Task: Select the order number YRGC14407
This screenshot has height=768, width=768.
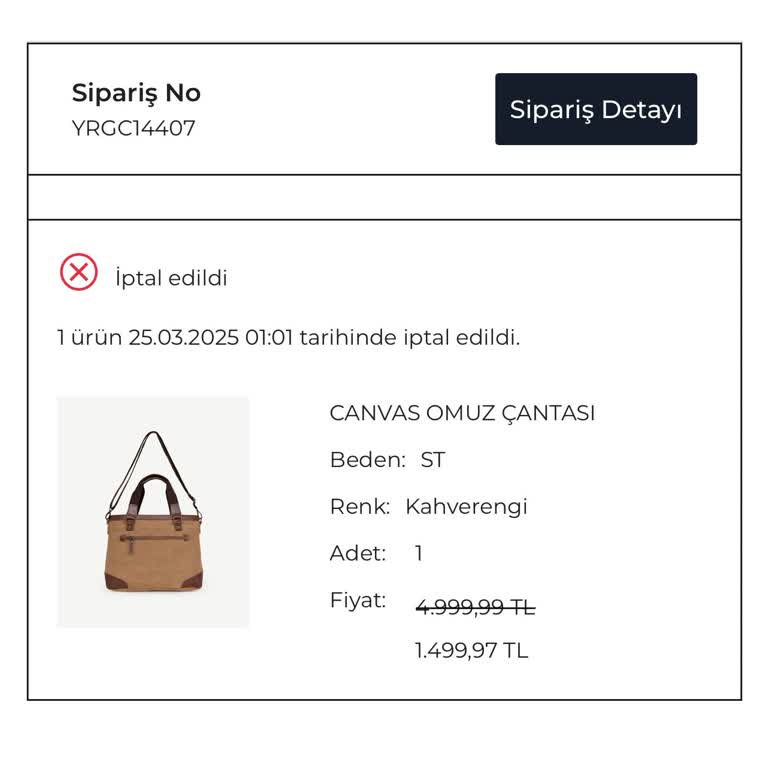Action: pos(133,128)
